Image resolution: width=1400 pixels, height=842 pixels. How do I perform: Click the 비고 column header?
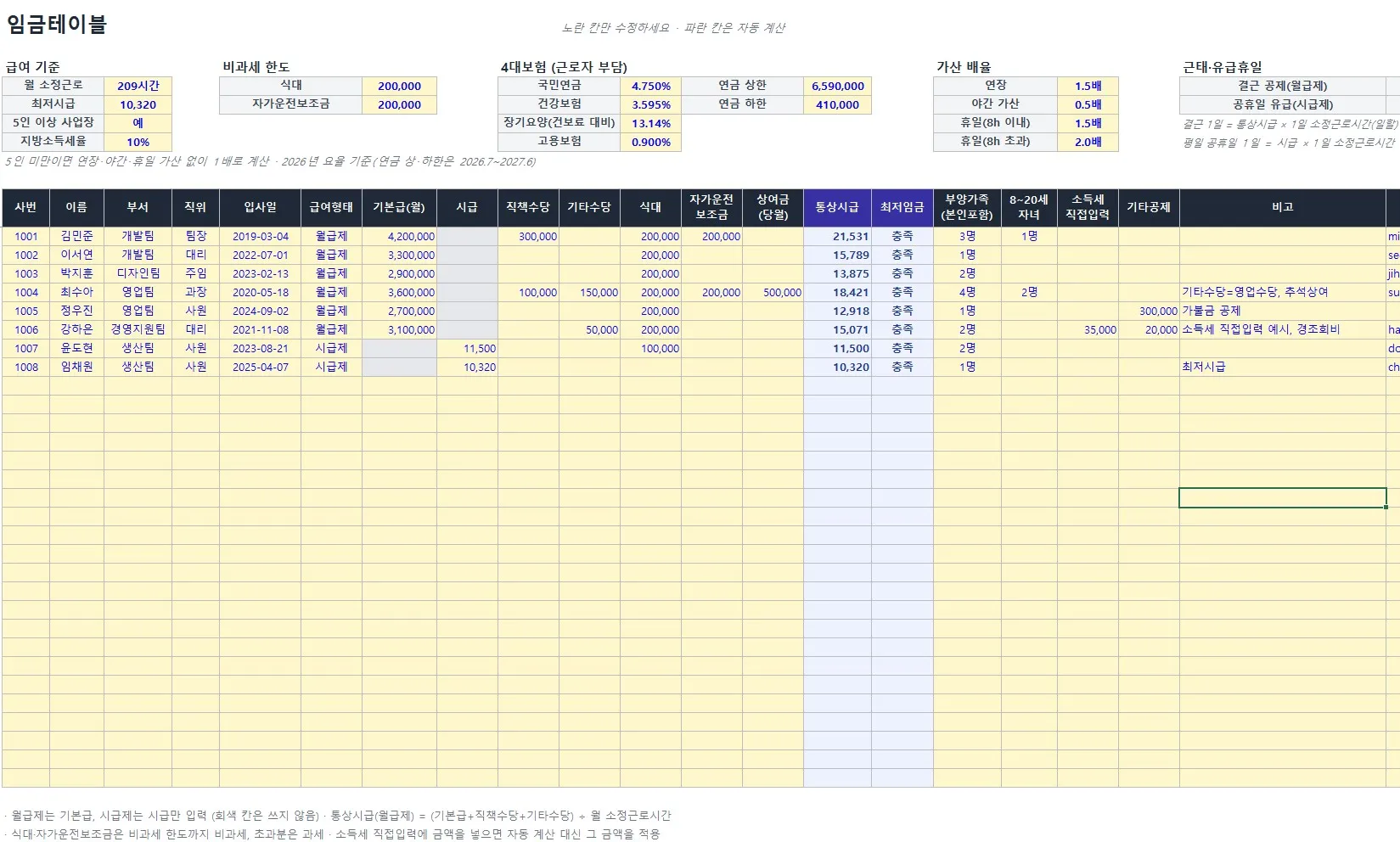[x=1282, y=207]
